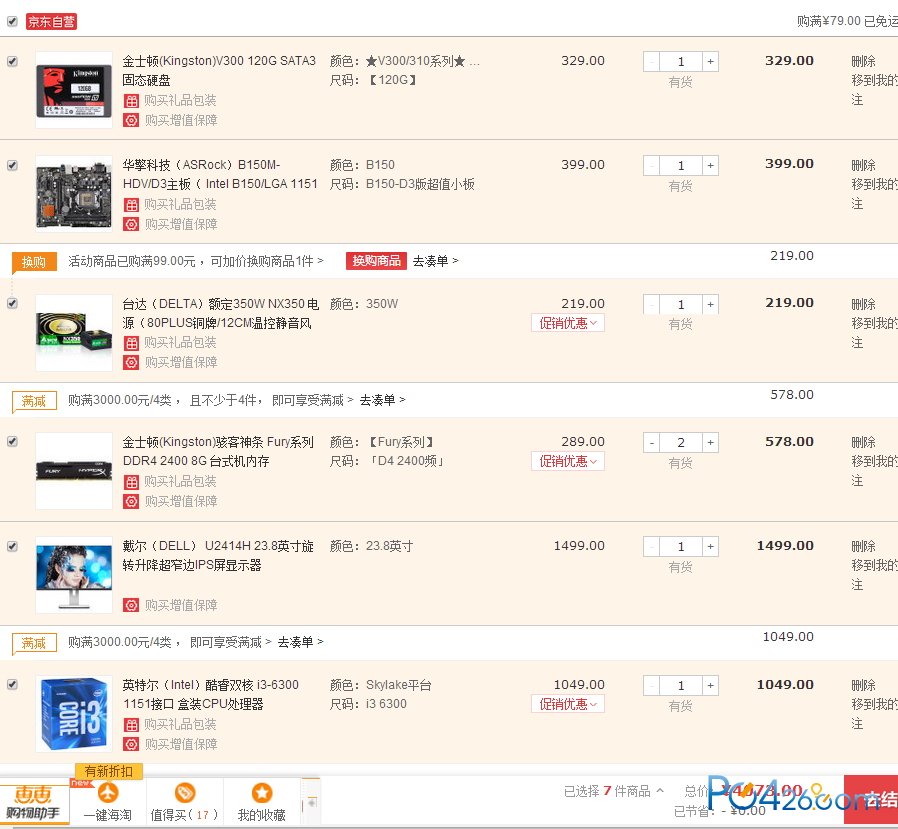Uncheck the Intel i3-6300 CPU item
This screenshot has height=829, width=898.
[x=12, y=684]
